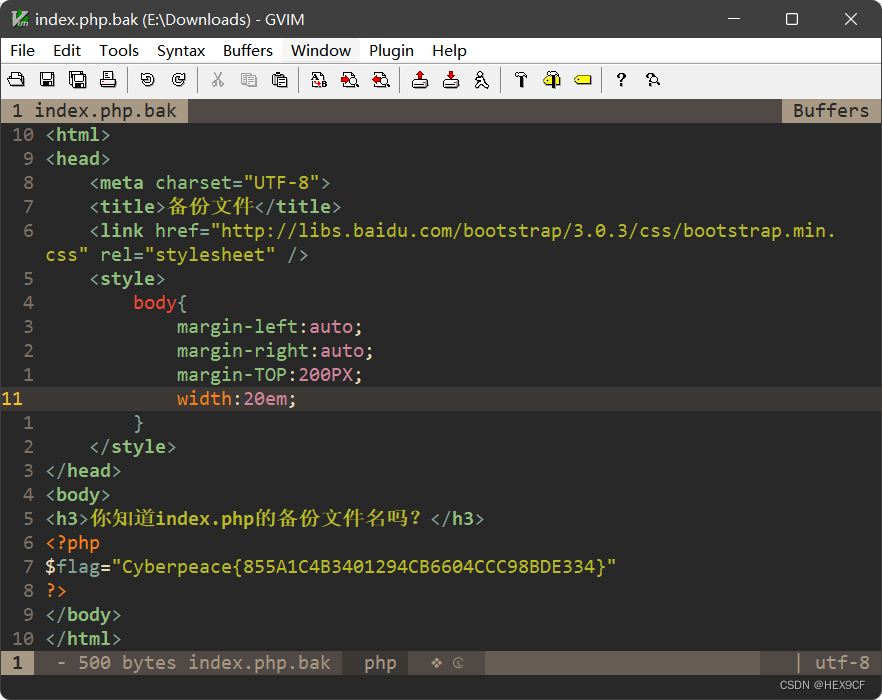
Task: Save all files with stacked disks icon
Action: coord(78,80)
